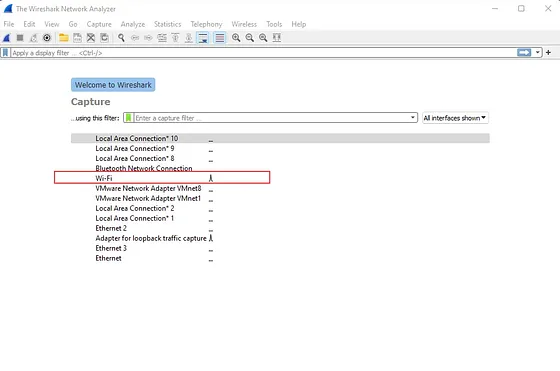Open All interfaces shown dropdown
Image resolution: width=560 pixels, height=371 pixels.
click(455, 118)
